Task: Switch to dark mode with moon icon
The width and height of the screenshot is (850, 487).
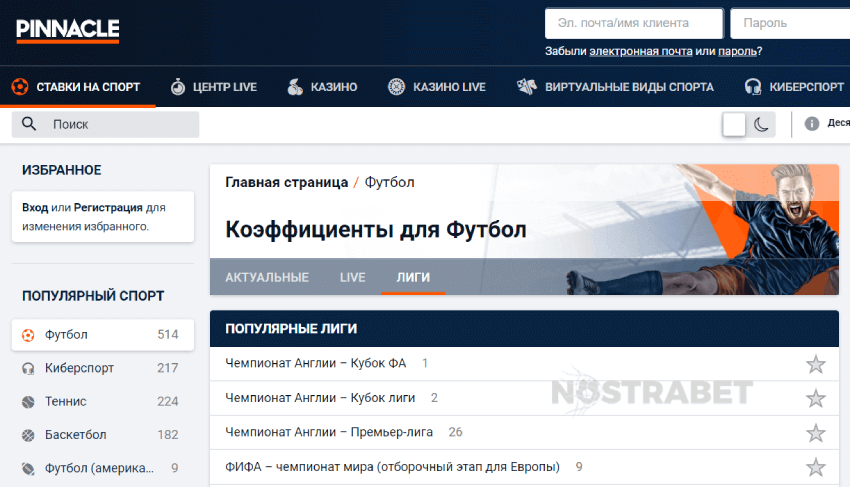Action: 761,125
